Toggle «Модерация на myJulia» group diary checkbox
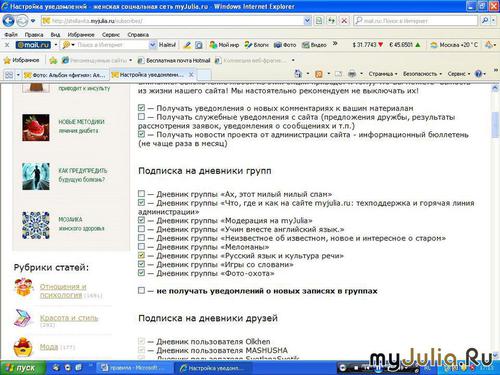 [x=141, y=220]
